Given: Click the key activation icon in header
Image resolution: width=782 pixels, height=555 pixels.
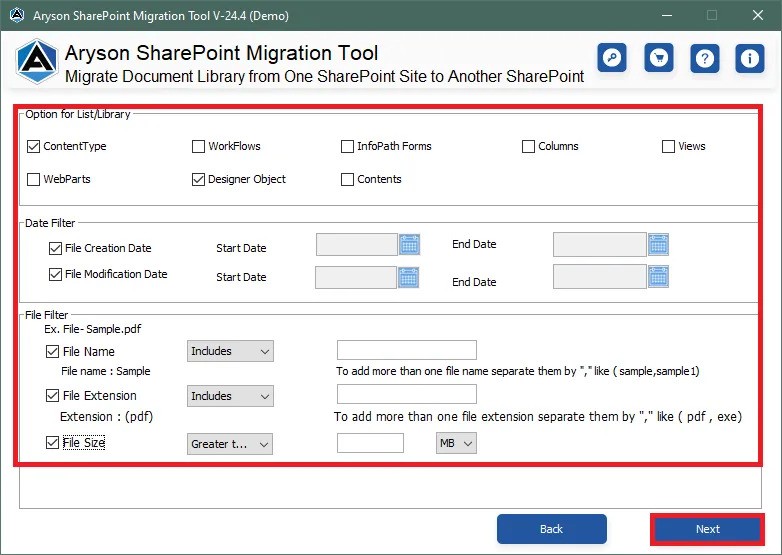Looking at the screenshot, I should (612, 58).
